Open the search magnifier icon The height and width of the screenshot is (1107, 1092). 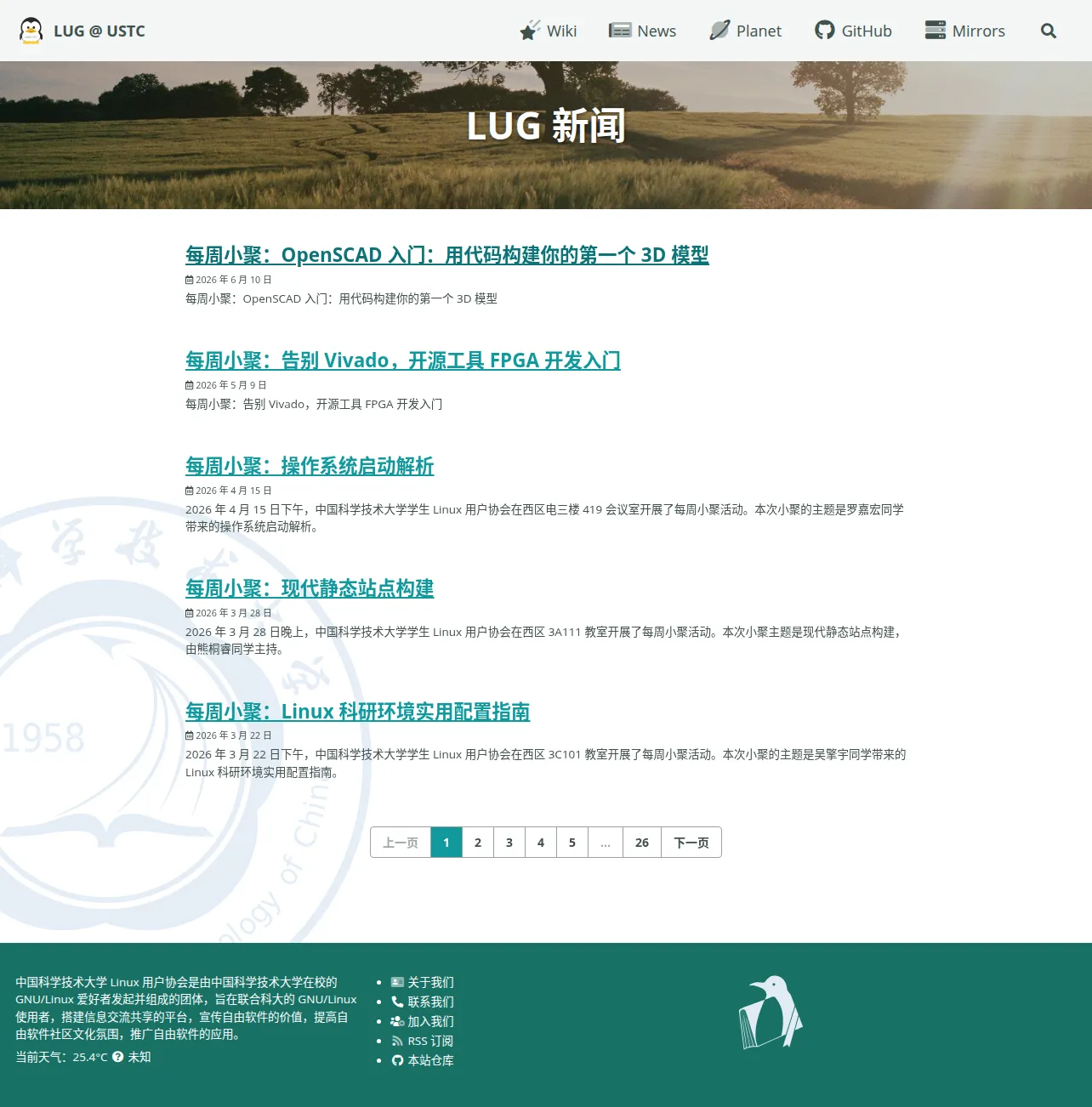point(1049,31)
